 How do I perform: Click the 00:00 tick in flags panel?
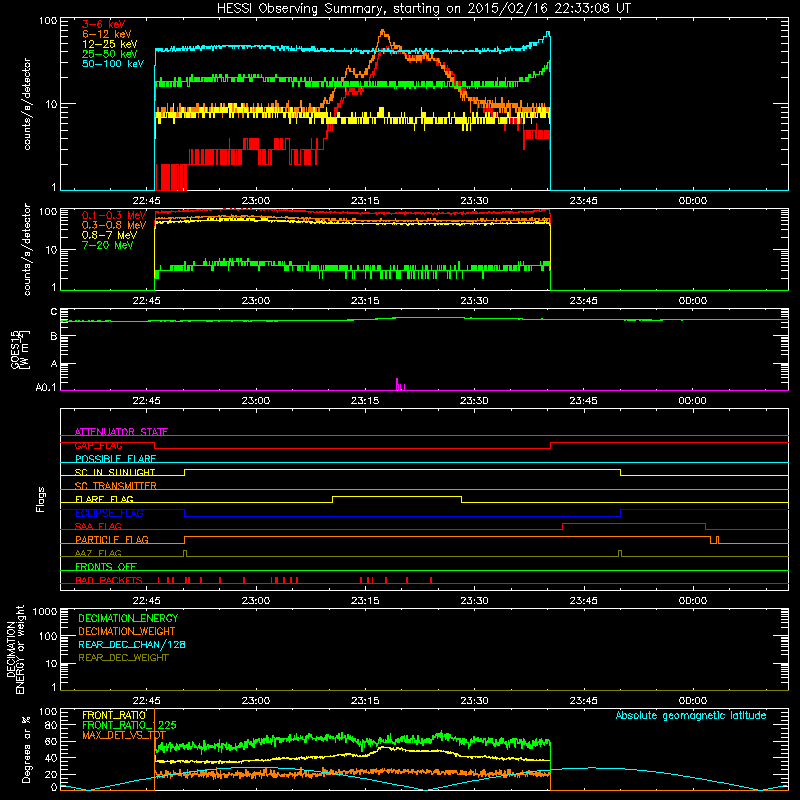(692, 601)
